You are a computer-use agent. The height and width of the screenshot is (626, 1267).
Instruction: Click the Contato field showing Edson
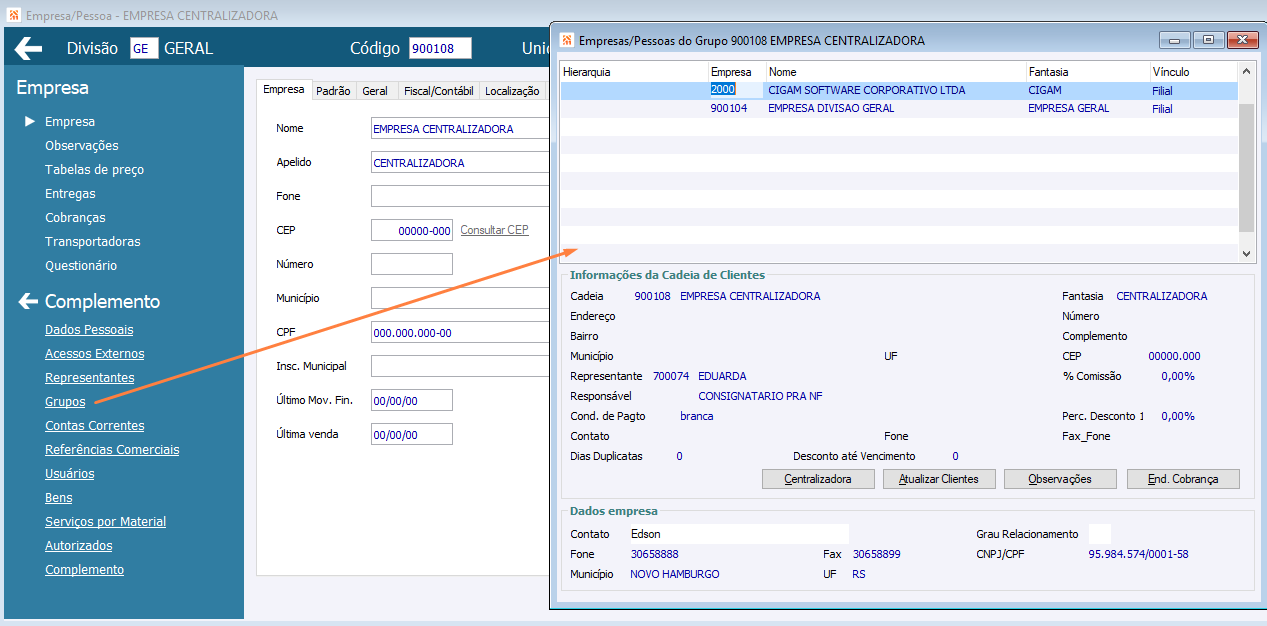tap(738, 534)
